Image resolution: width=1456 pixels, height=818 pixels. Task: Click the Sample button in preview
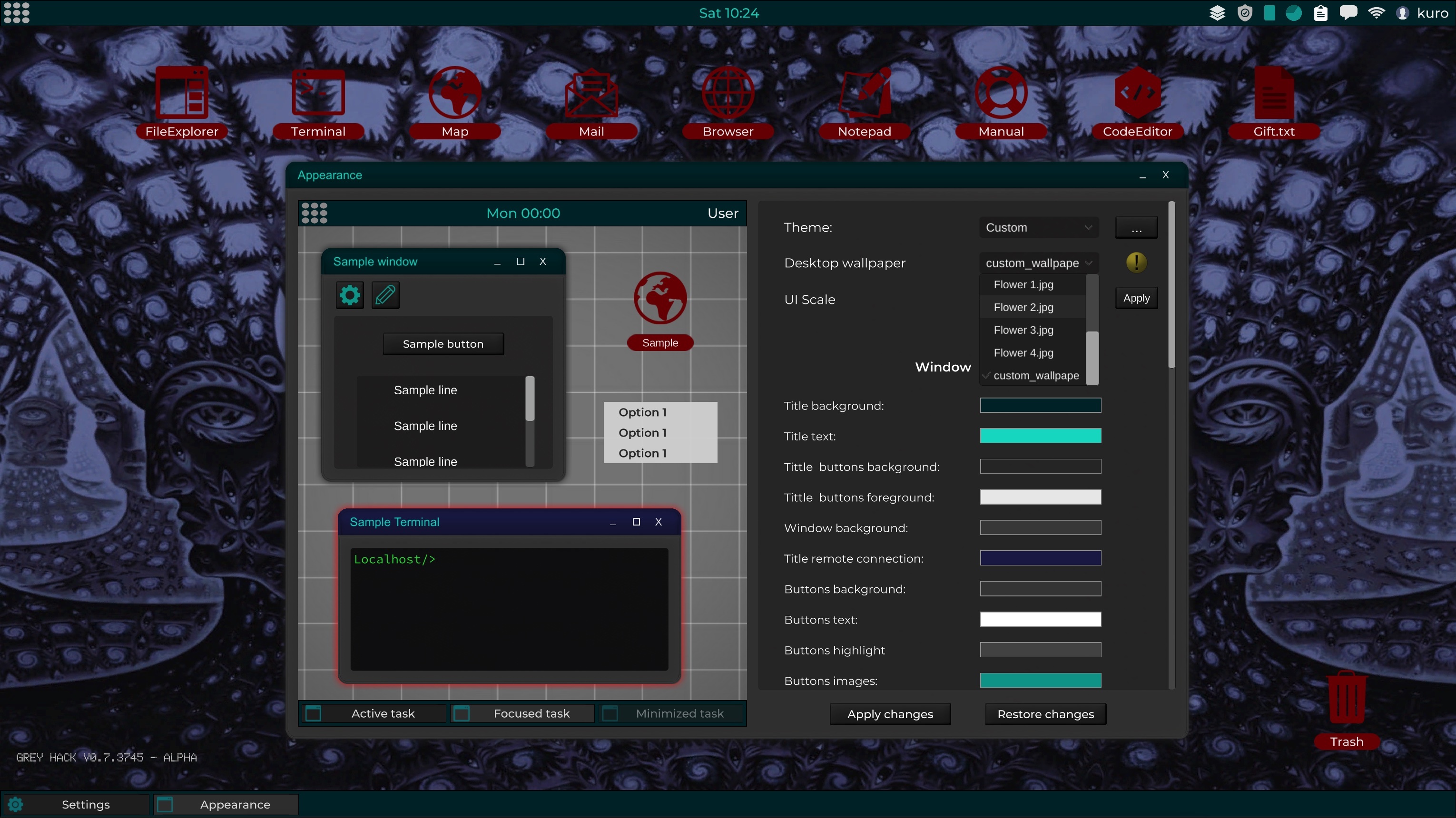click(443, 343)
